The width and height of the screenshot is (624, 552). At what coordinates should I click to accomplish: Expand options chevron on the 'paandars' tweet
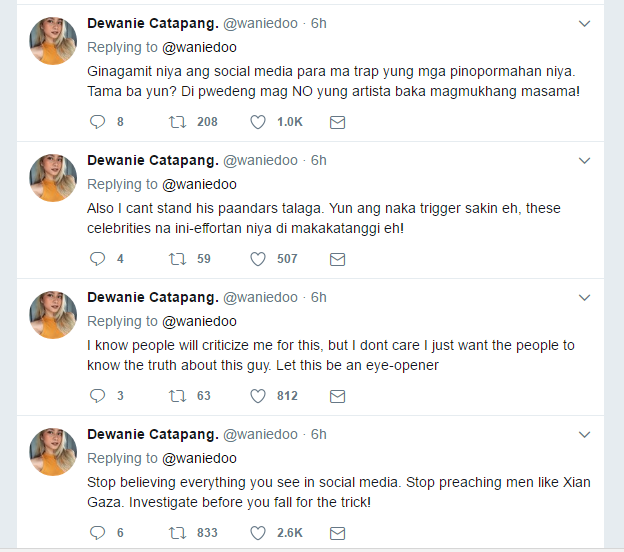(585, 160)
